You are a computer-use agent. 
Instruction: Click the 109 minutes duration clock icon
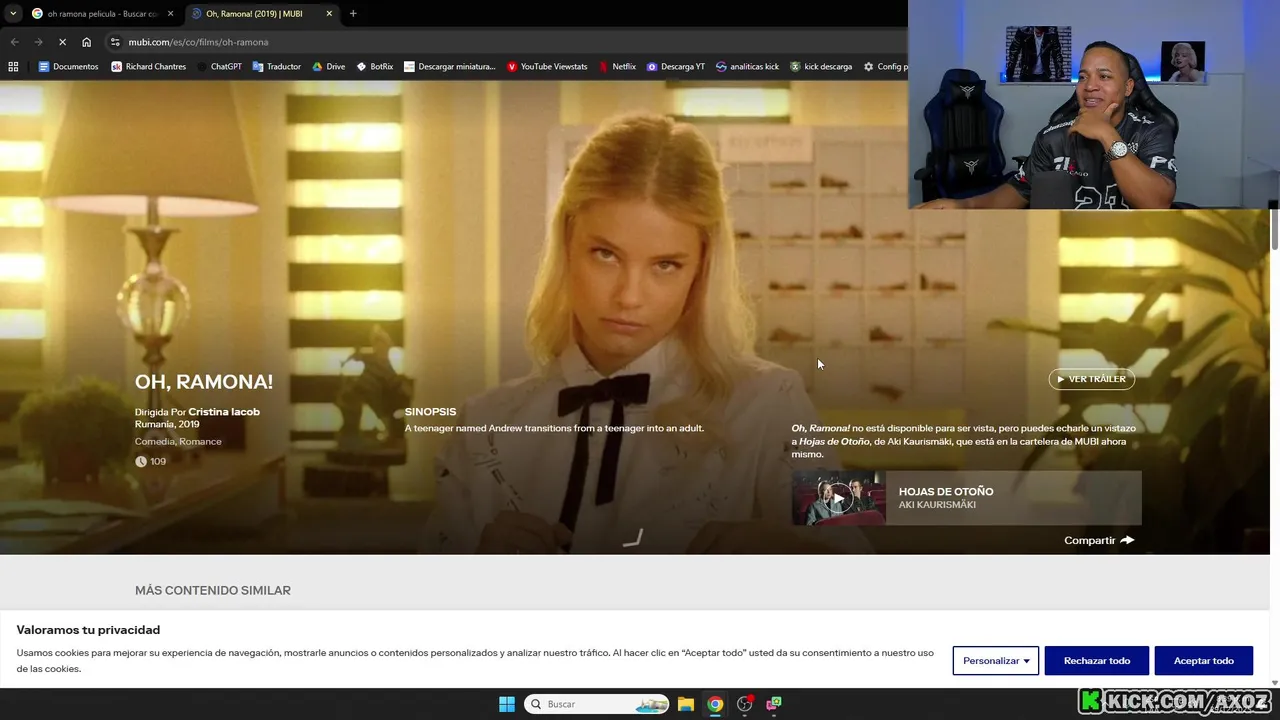click(141, 461)
